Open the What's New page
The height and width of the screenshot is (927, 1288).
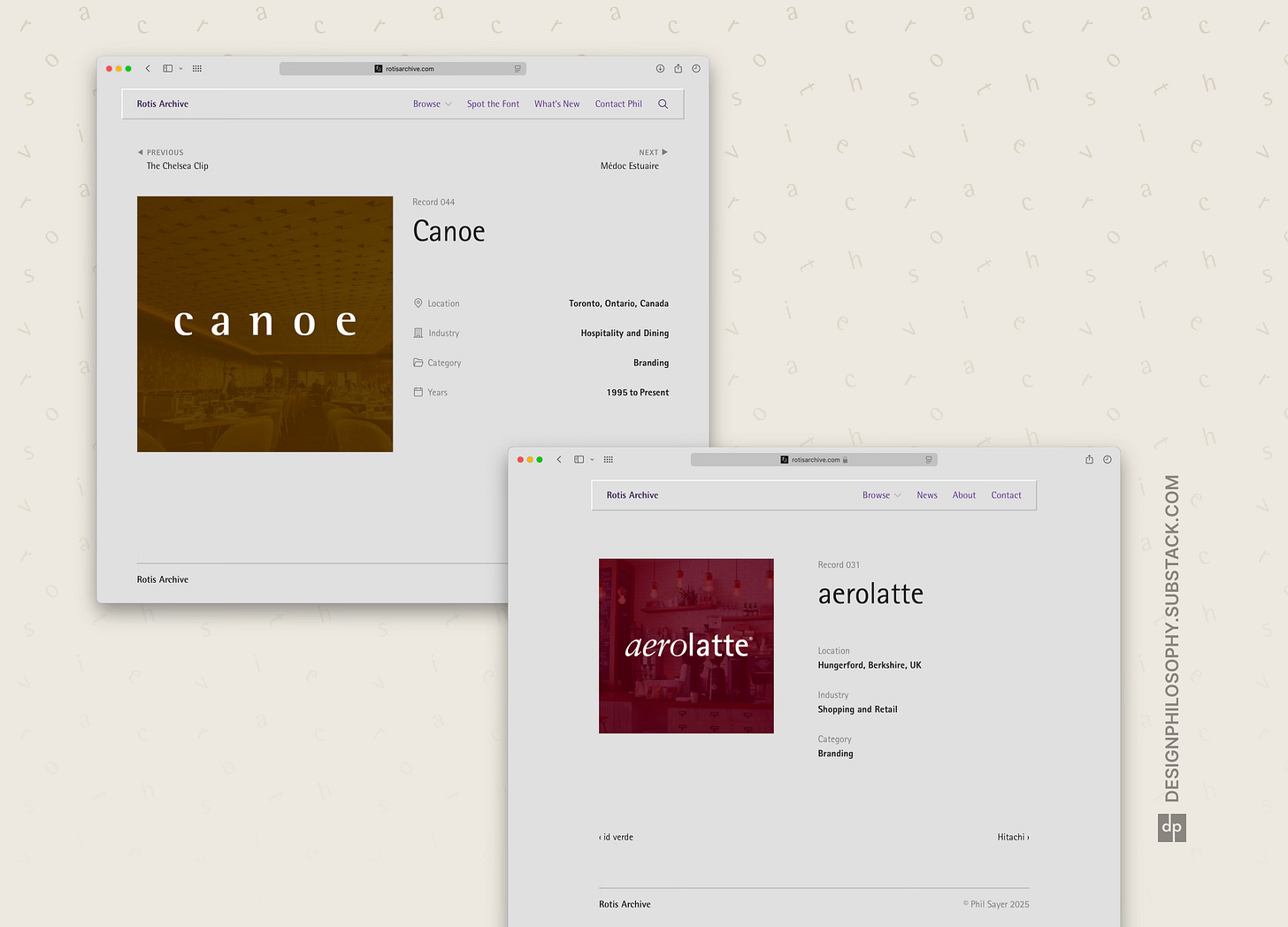(x=557, y=103)
